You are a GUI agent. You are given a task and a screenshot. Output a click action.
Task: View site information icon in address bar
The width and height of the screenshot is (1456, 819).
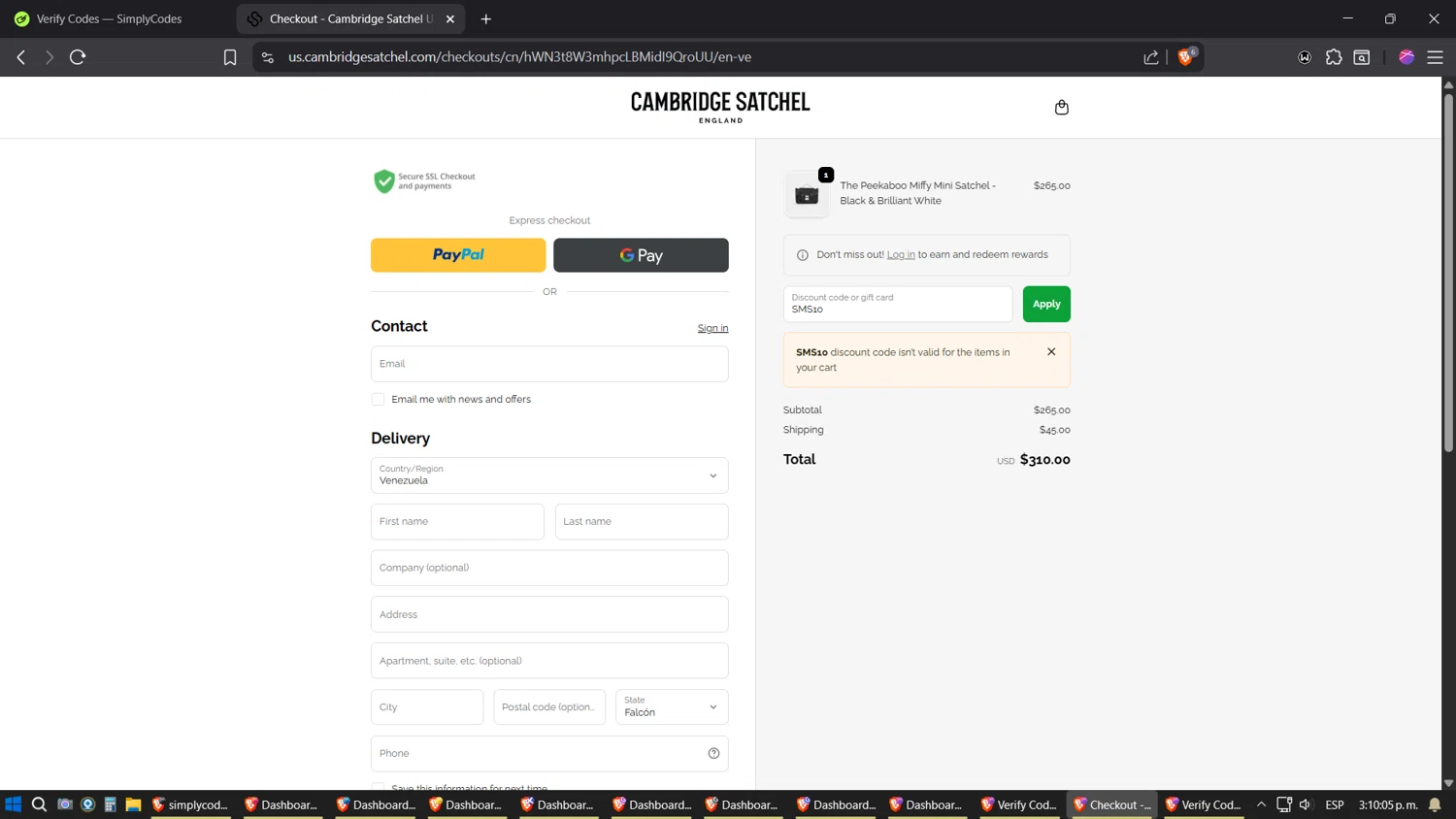268,57
